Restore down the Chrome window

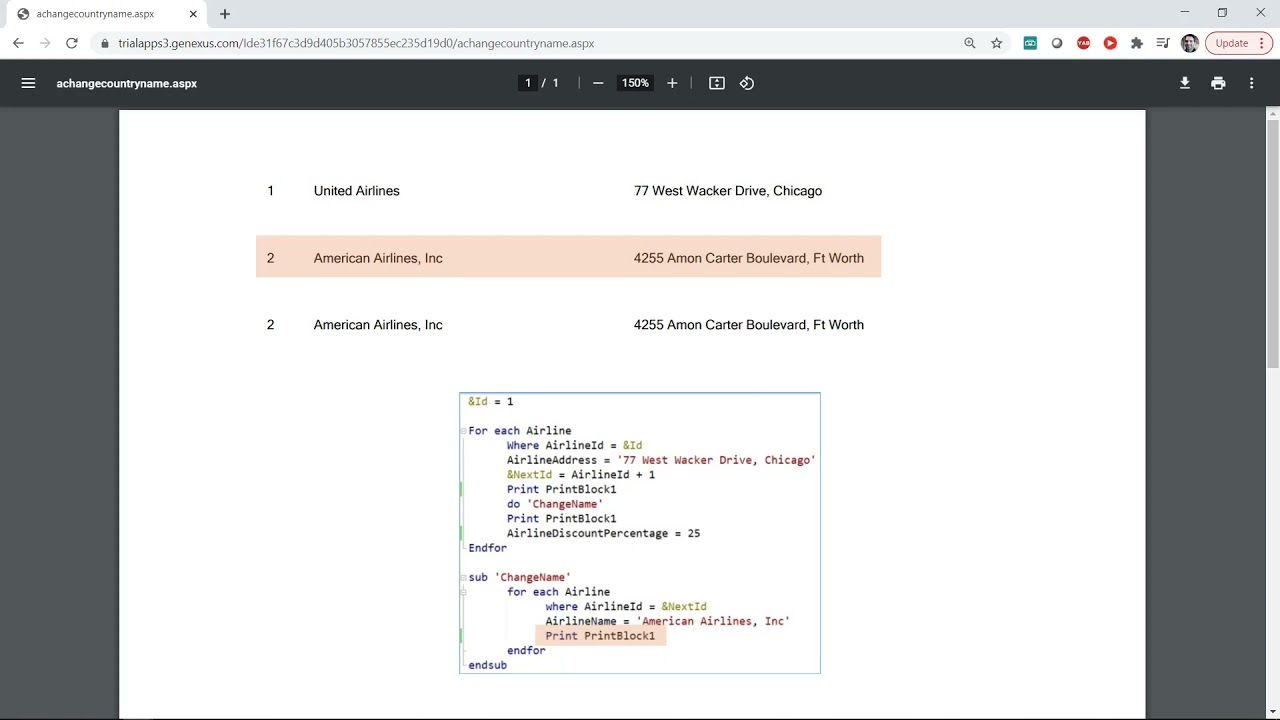pyautogui.click(x=1222, y=13)
